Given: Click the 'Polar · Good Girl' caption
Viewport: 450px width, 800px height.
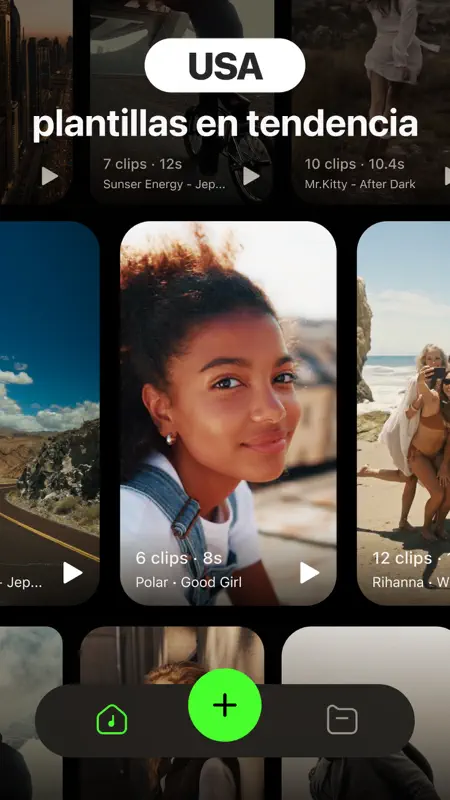Looking at the screenshot, I should [x=189, y=582].
